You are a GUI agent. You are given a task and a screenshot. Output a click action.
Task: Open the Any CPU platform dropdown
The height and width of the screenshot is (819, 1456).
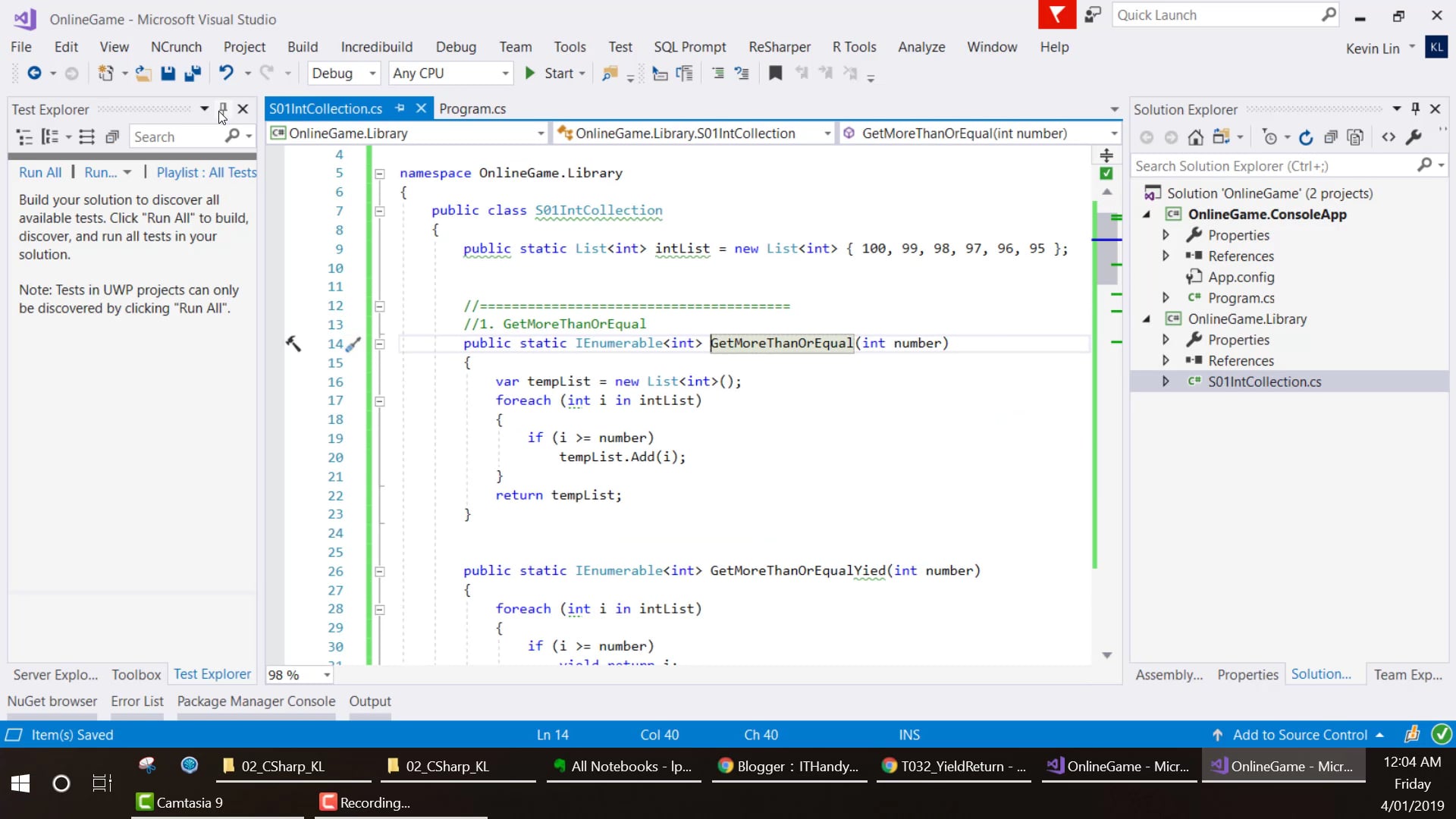(450, 74)
